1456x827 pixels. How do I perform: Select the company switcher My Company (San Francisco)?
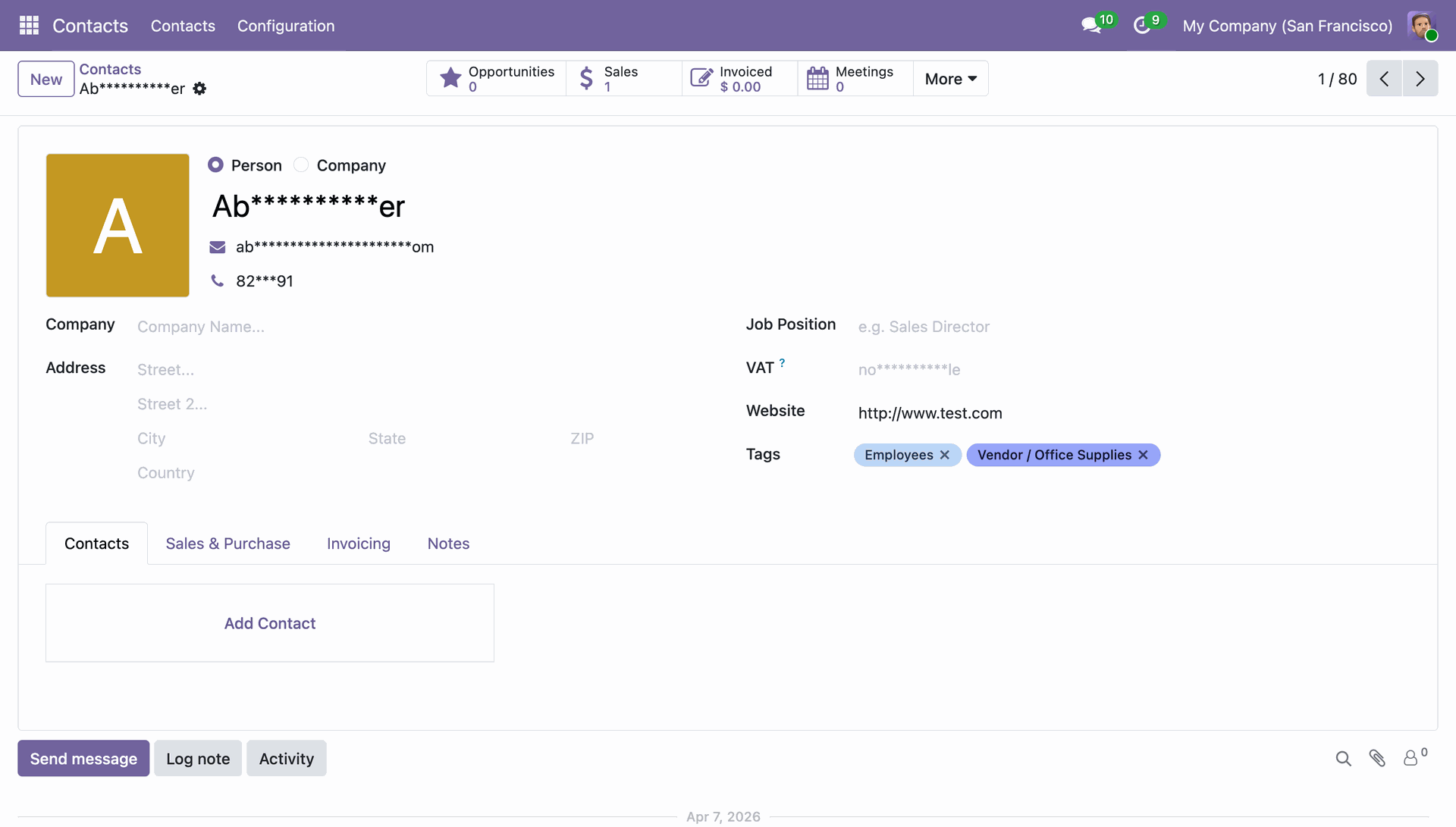(x=1287, y=26)
